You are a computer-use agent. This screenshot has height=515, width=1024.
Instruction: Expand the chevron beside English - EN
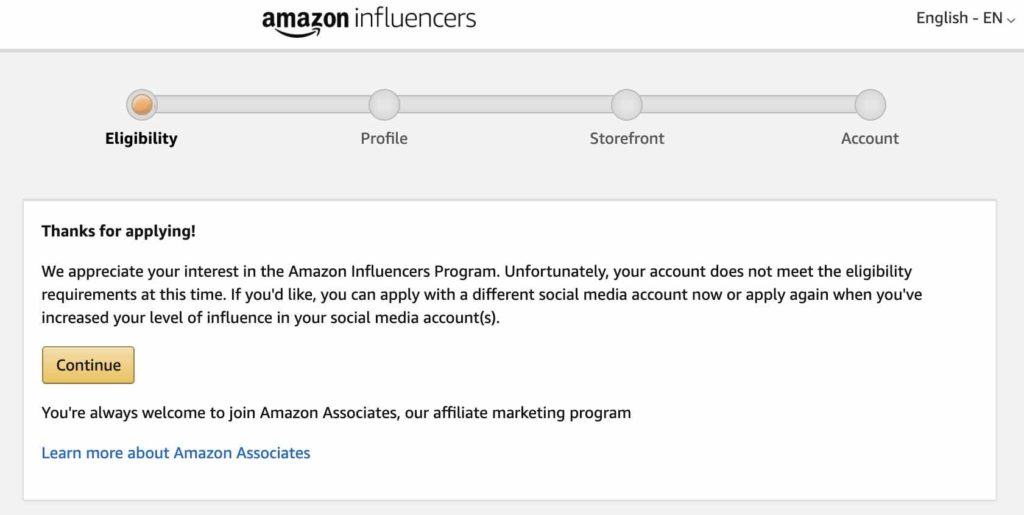tap(1012, 20)
